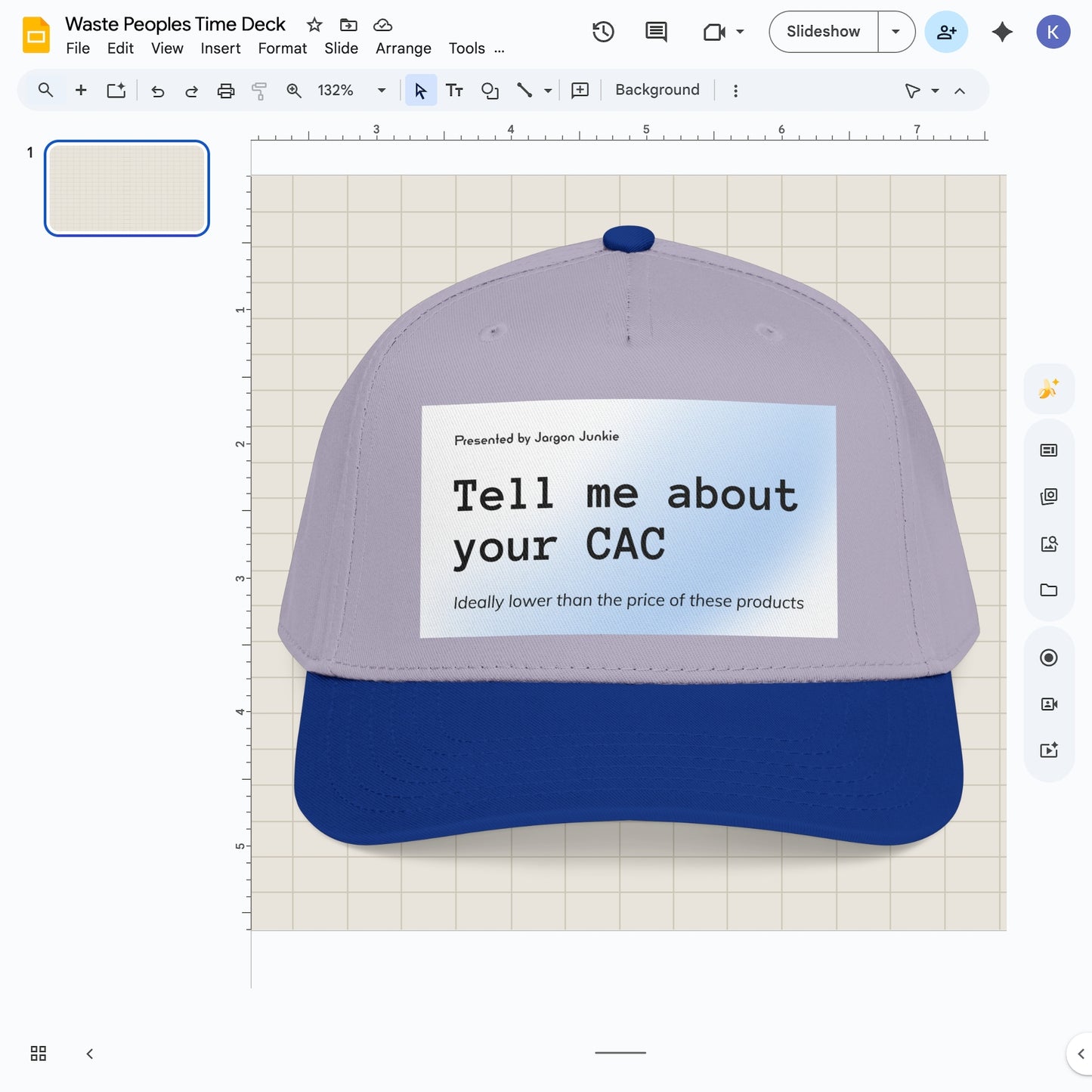Open the comment history panel

coord(654,32)
